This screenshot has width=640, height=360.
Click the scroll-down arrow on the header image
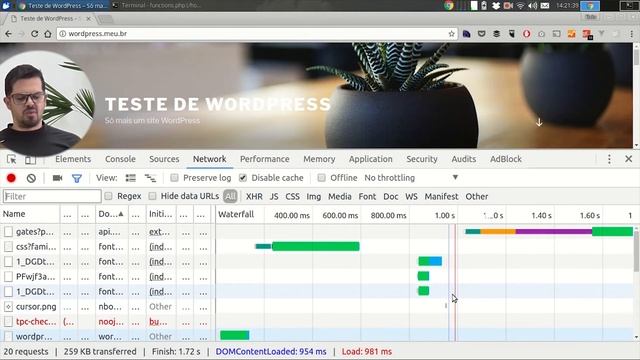click(x=539, y=122)
